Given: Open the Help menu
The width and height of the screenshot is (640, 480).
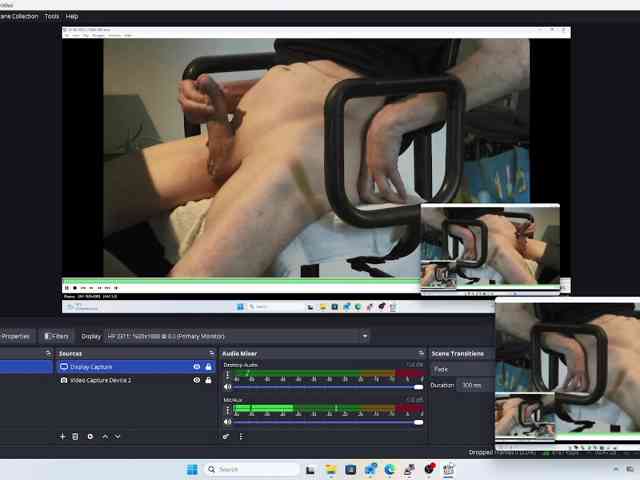Looking at the screenshot, I should (x=72, y=16).
